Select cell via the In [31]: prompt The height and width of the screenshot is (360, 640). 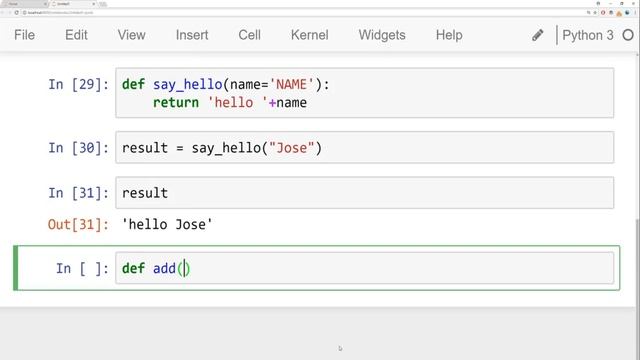click(x=78, y=193)
